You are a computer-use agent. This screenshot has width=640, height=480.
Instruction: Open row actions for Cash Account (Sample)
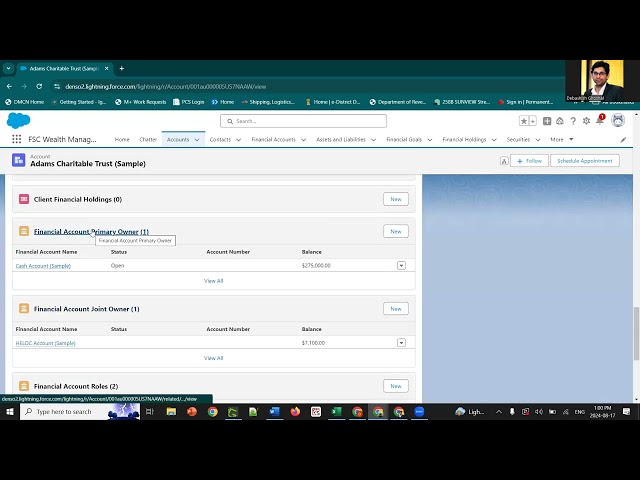pyautogui.click(x=401, y=266)
